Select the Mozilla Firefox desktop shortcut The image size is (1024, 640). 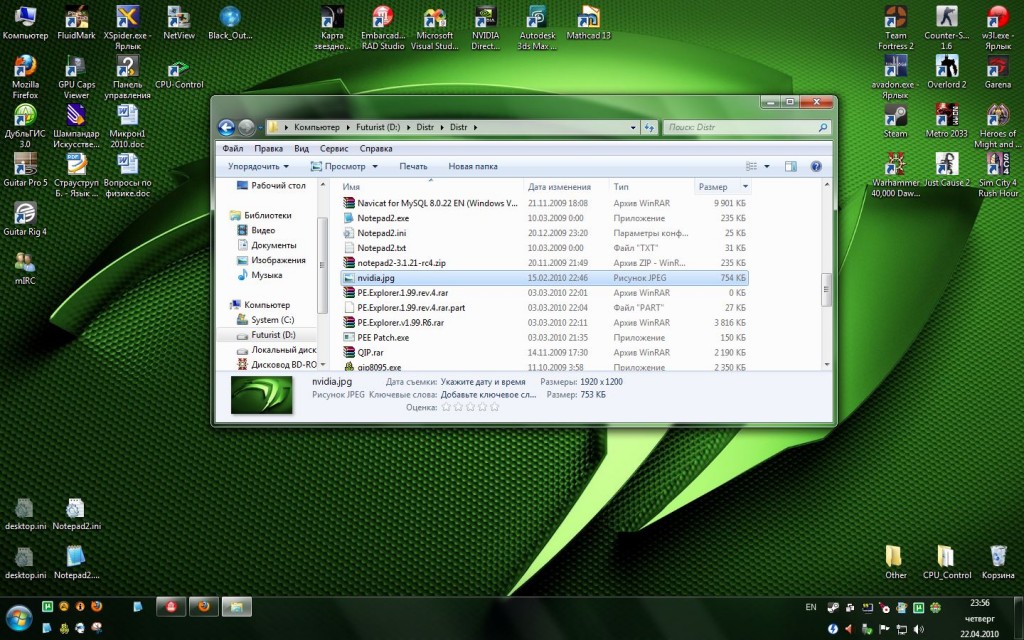[25, 77]
